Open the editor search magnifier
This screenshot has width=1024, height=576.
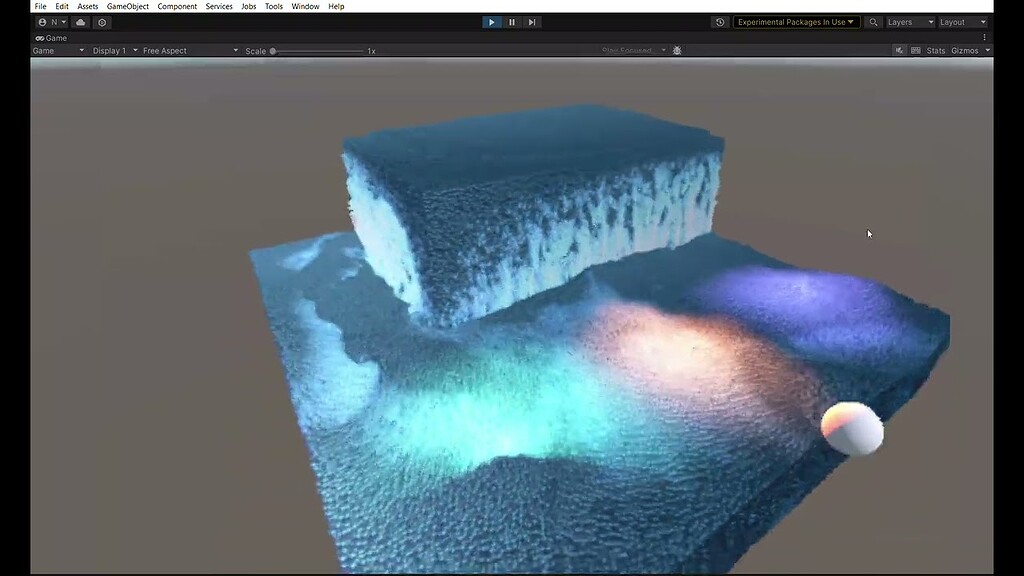(871, 21)
